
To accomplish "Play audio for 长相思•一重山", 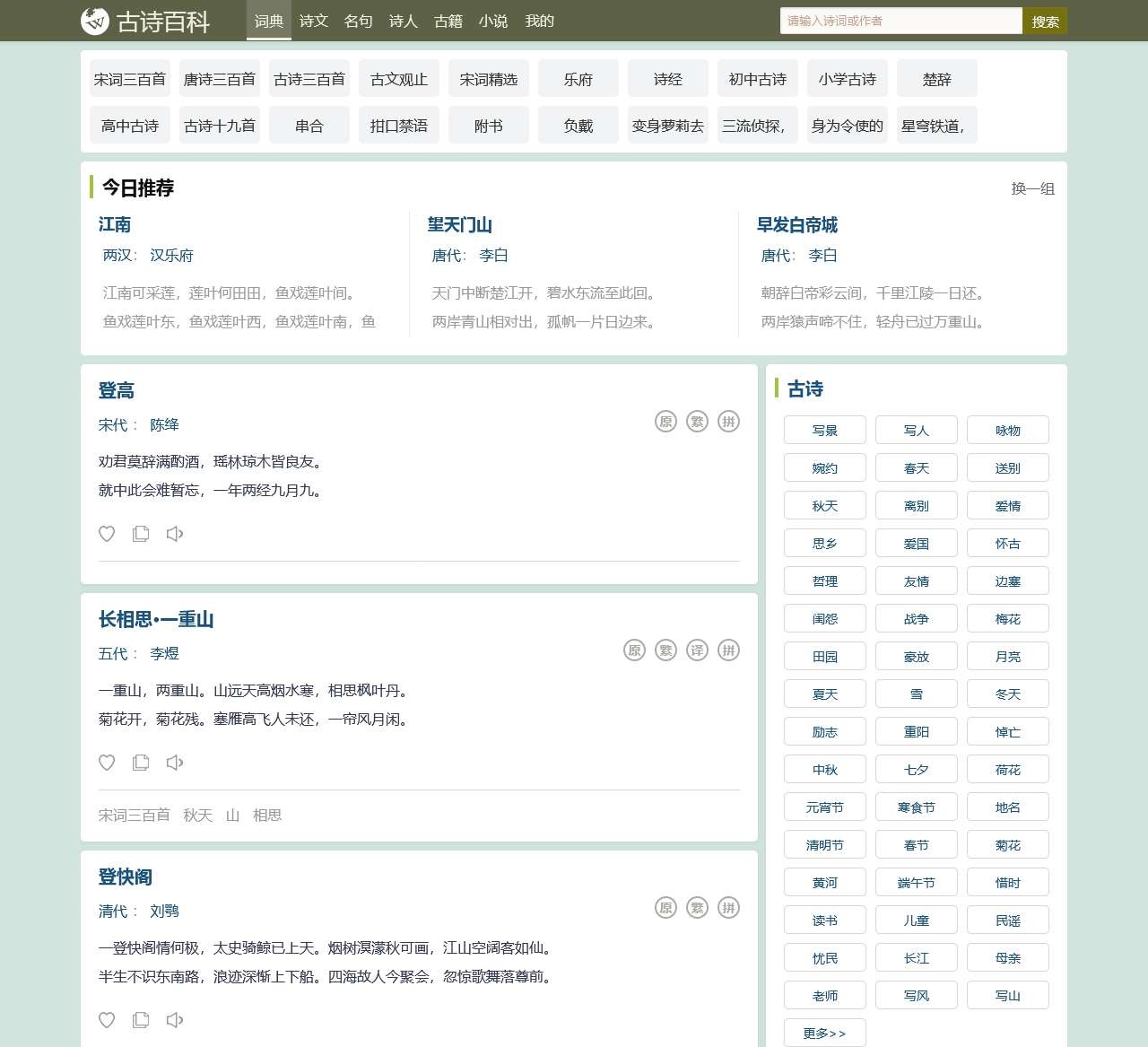I will [x=175, y=763].
